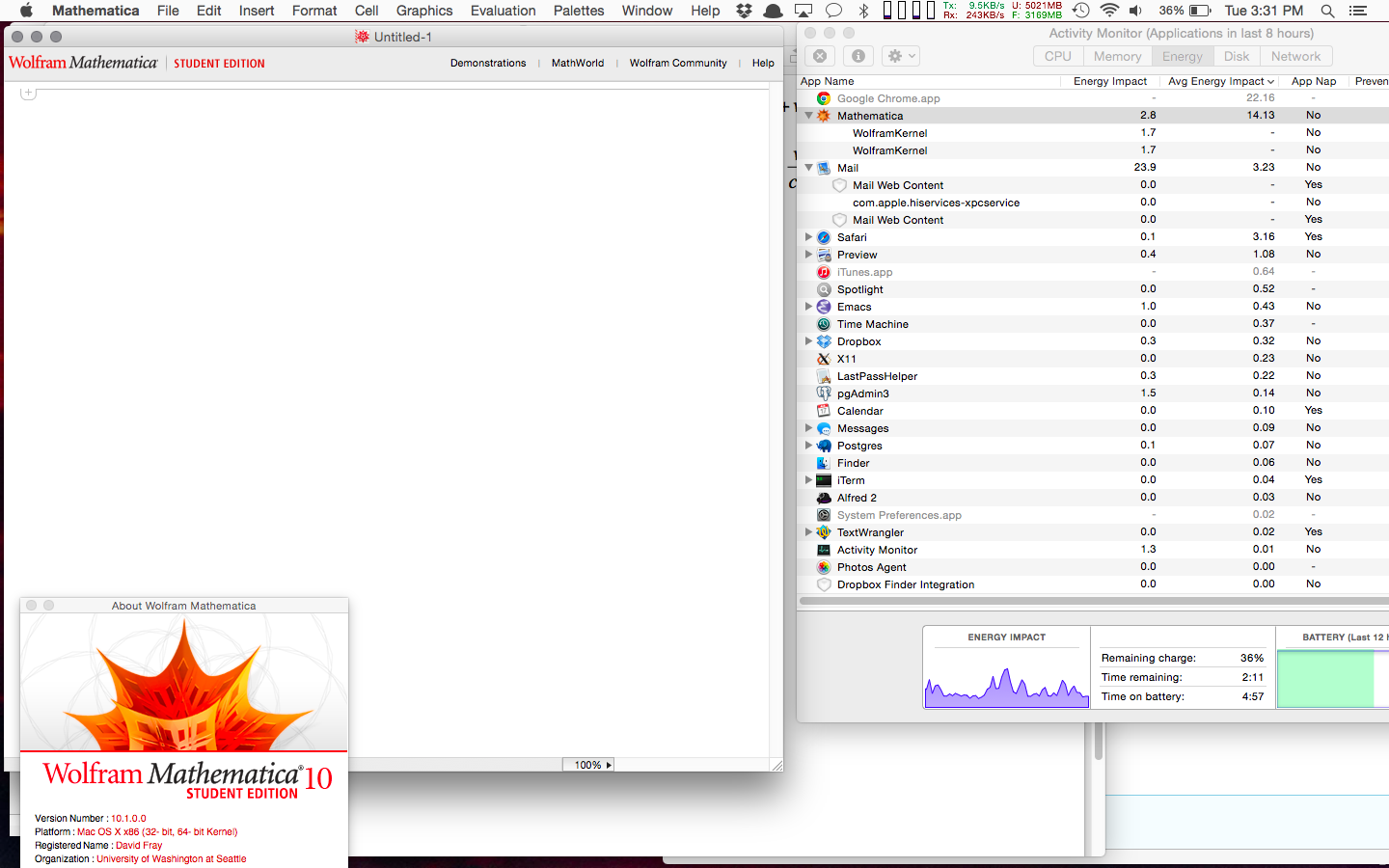1389x868 pixels.
Task: Open the Palettes menu
Action: [579, 11]
